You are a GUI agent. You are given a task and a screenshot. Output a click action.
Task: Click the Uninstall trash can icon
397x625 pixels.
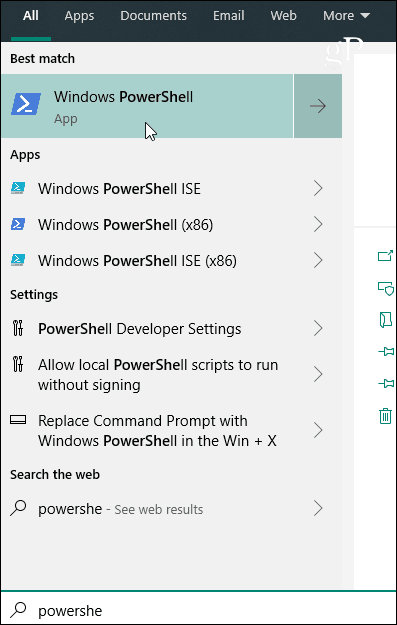click(x=385, y=416)
